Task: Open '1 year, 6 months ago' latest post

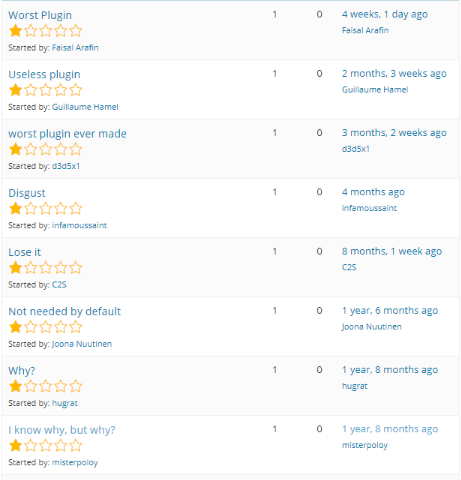Action: [390, 311]
